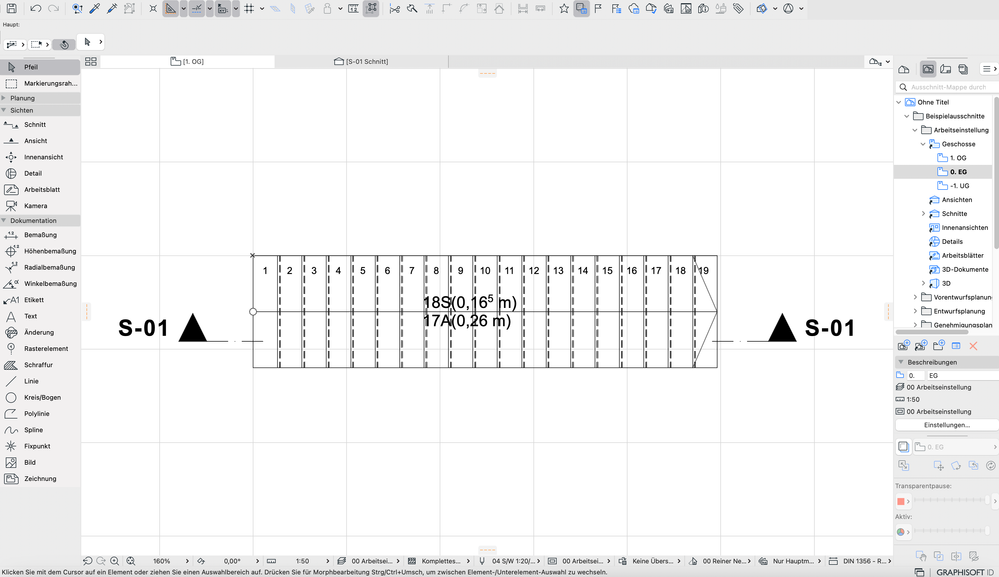999x577 pixels.
Task: Click the Markierungsrahmen marquee tool
Action: [x=40, y=83]
